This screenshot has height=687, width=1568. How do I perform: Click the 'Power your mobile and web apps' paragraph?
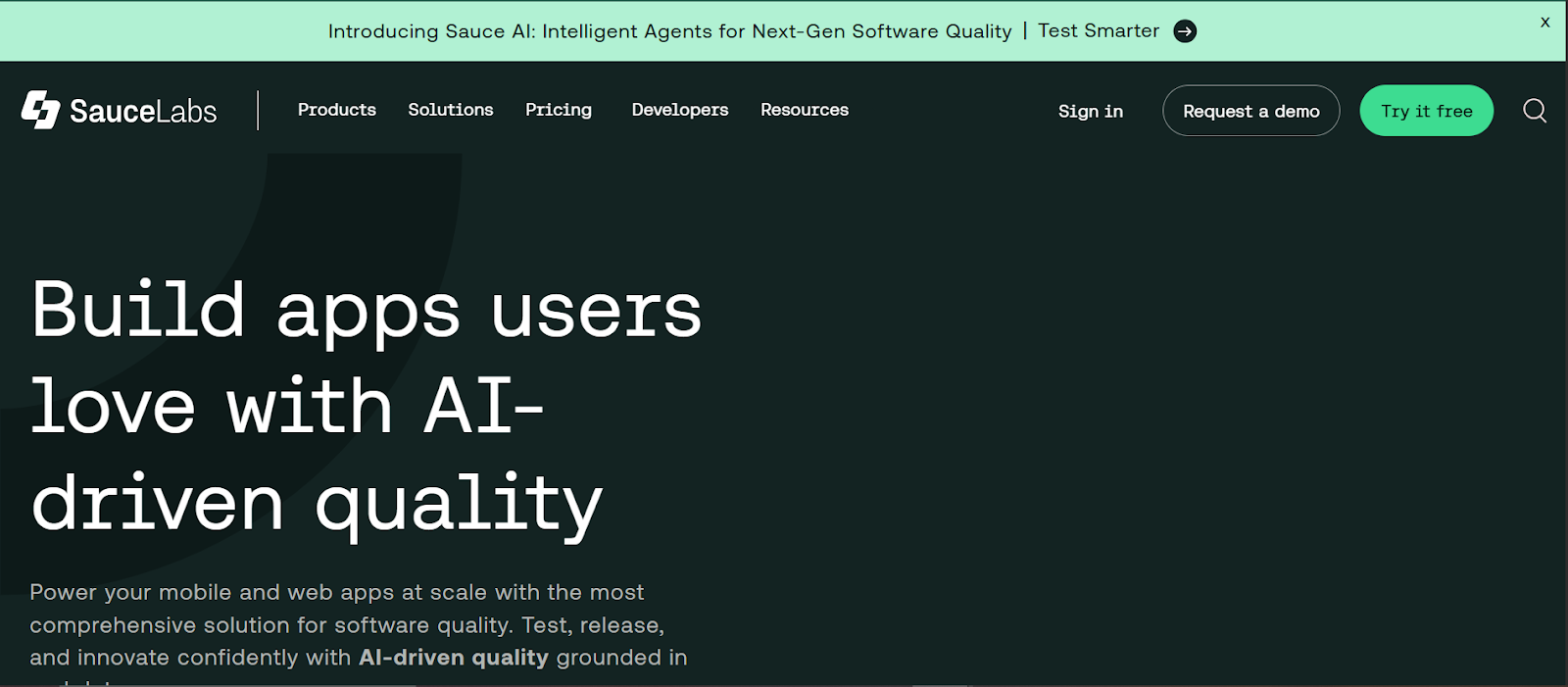coord(337,593)
